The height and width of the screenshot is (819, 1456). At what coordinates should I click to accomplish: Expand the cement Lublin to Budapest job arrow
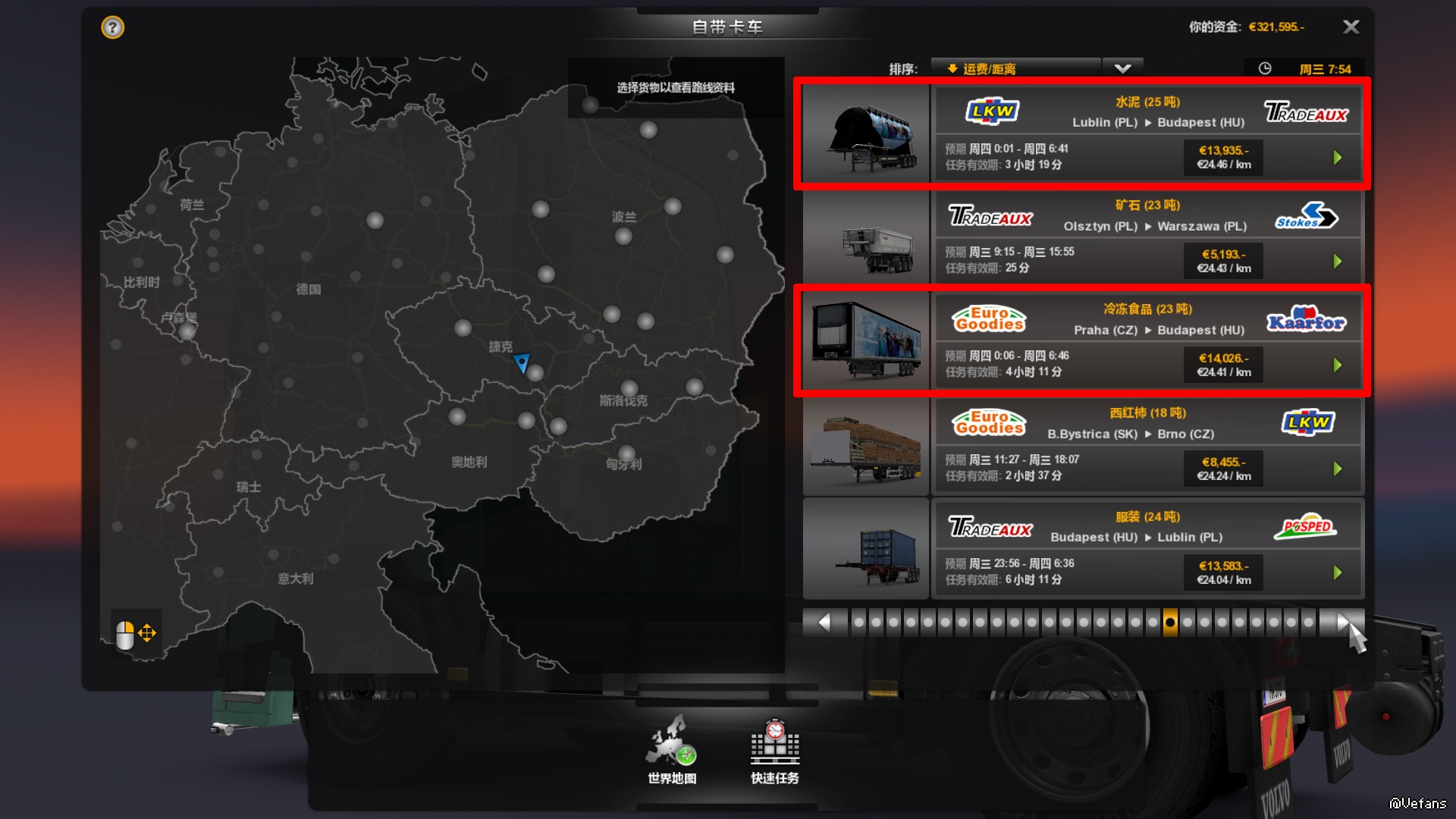pyautogui.click(x=1338, y=158)
